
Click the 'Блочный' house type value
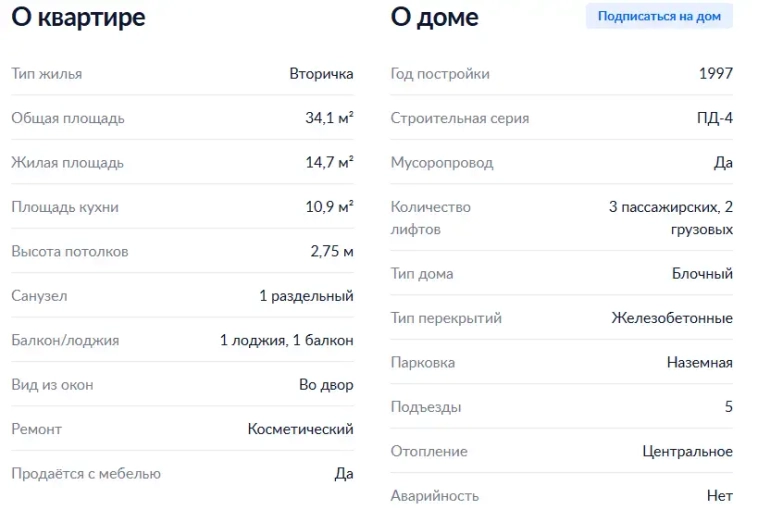click(702, 274)
